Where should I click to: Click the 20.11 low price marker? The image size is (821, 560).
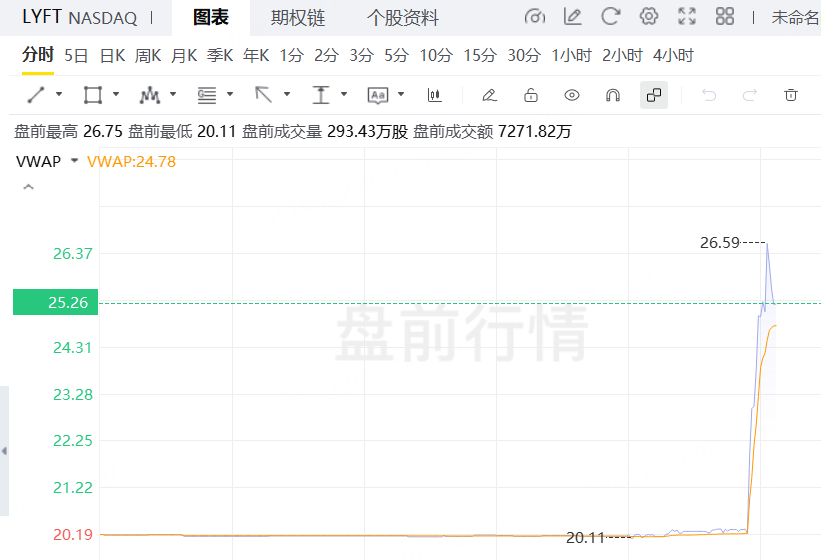pos(586,537)
